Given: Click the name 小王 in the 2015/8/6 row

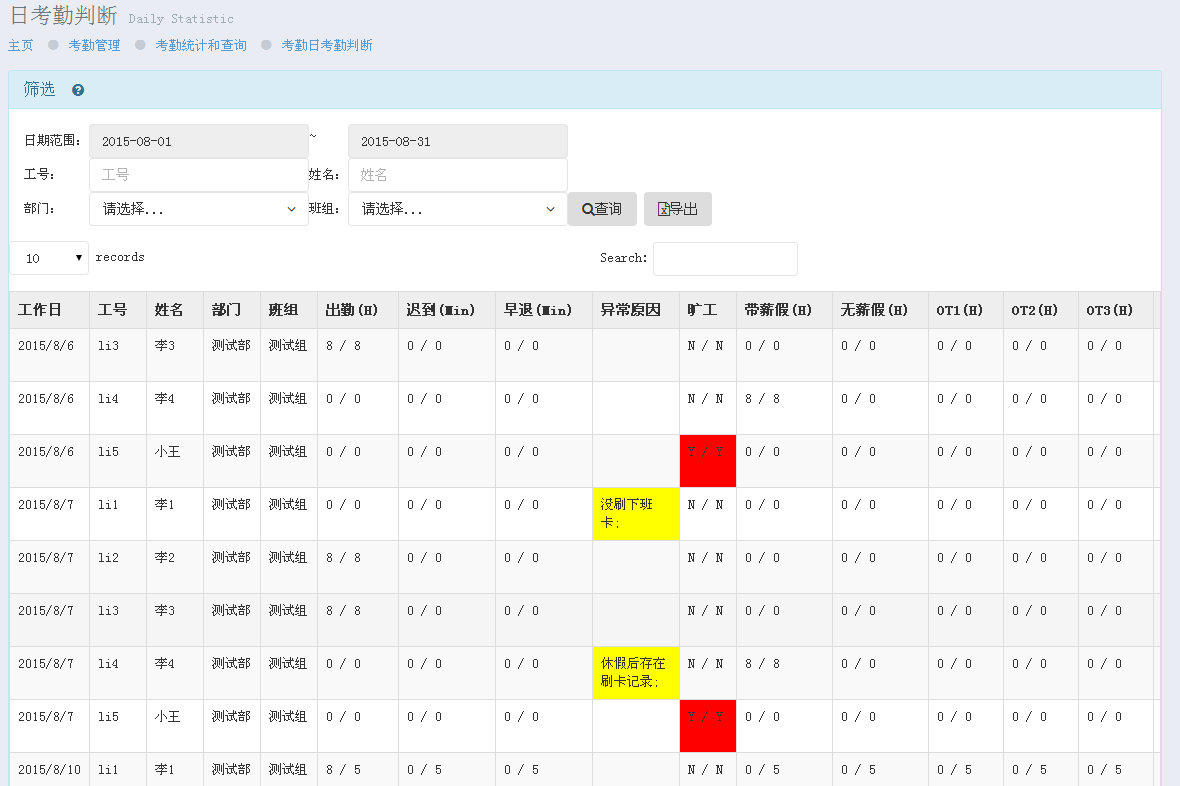Looking at the screenshot, I should [x=167, y=452].
